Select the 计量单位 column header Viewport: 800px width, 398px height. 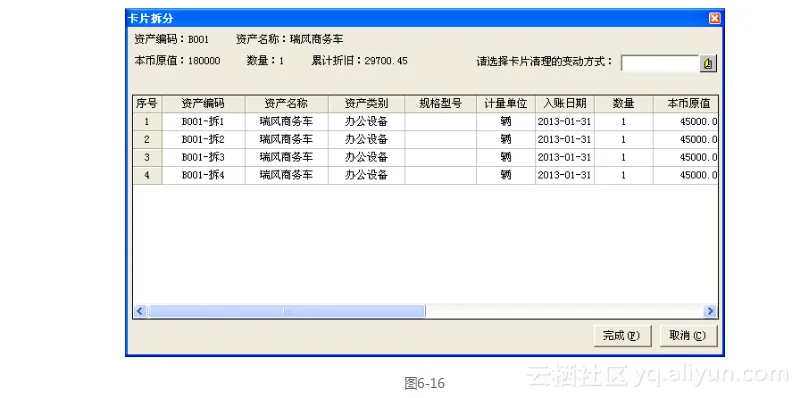click(506, 104)
